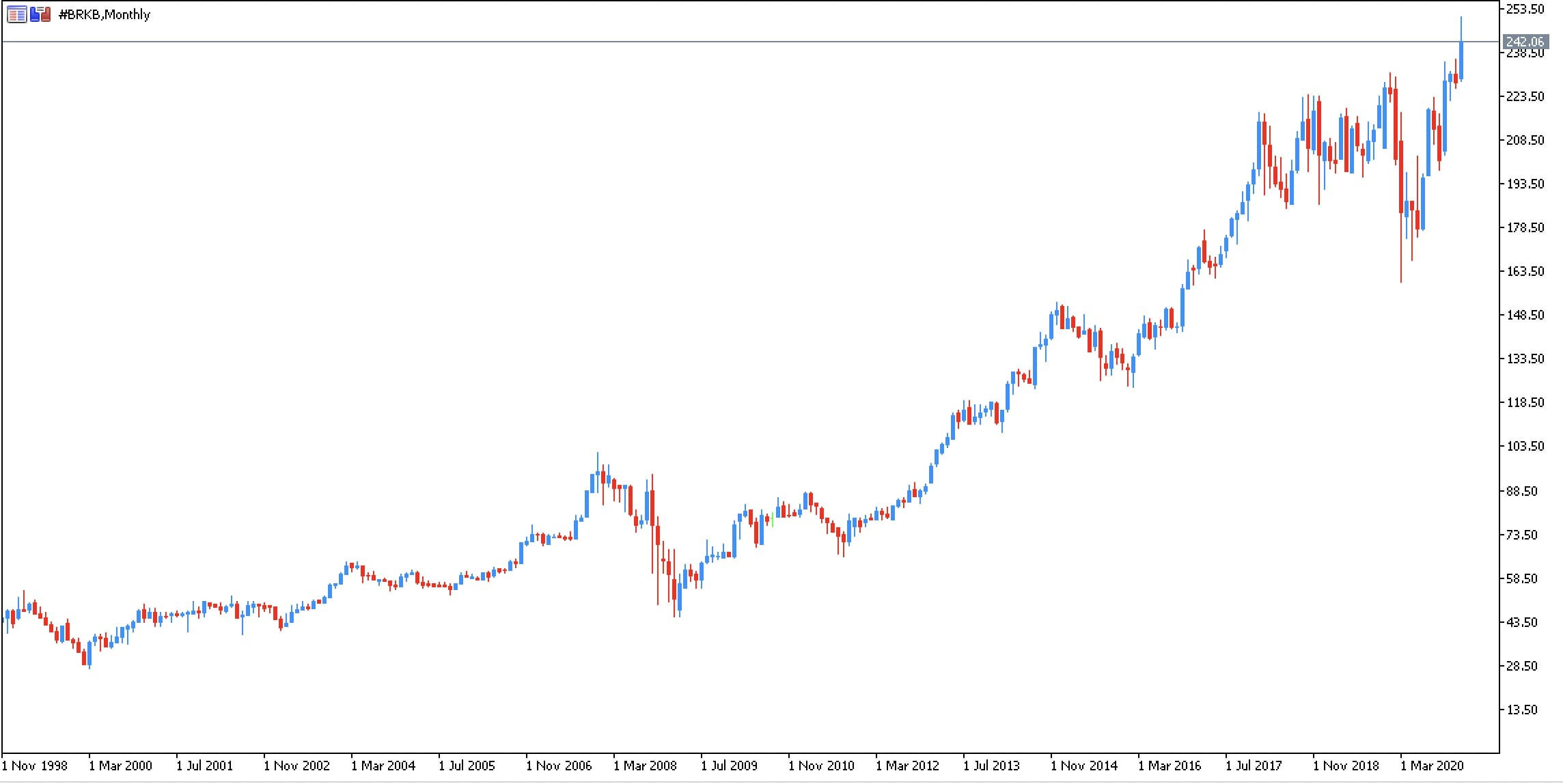This screenshot has width=1563, height=784.
Task: Click the 253.50 price scale label
Action: [1524, 9]
